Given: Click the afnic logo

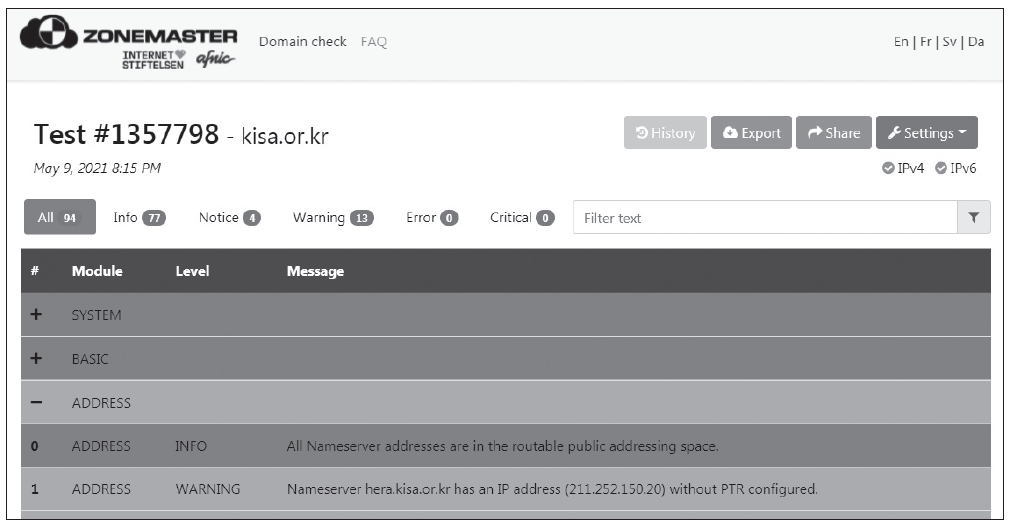Looking at the screenshot, I should [215, 59].
